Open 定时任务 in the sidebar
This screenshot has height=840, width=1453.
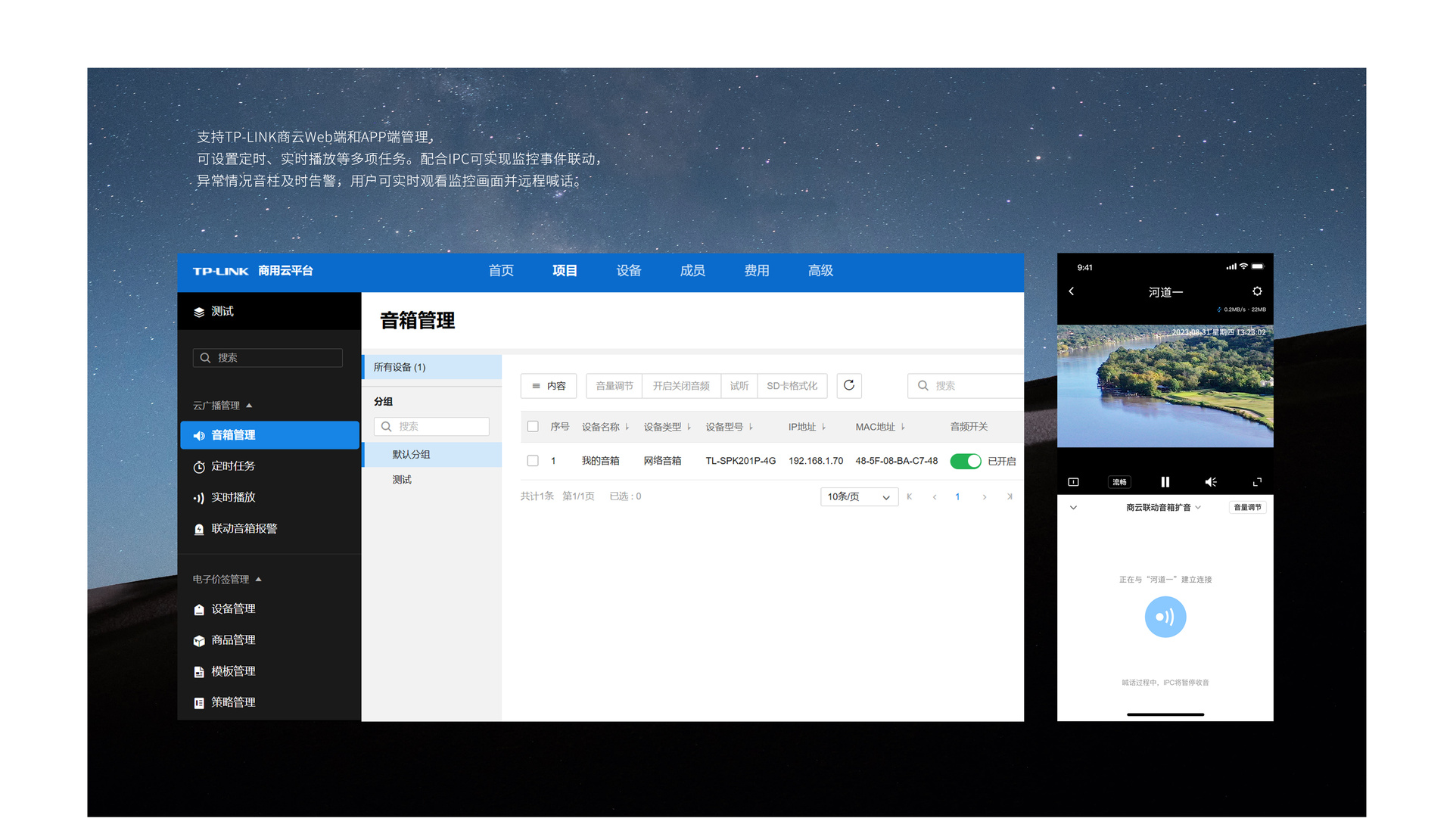point(233,466)
